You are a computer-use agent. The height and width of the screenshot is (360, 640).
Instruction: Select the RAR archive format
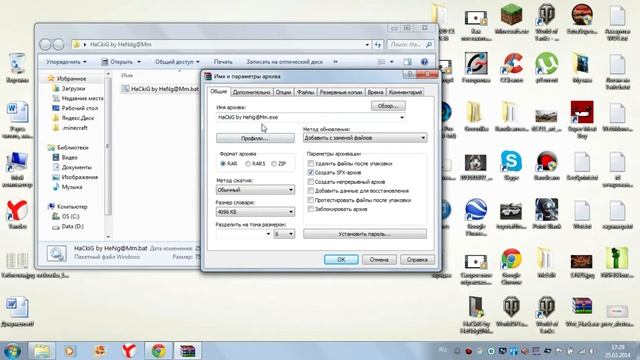coord(223,164)
